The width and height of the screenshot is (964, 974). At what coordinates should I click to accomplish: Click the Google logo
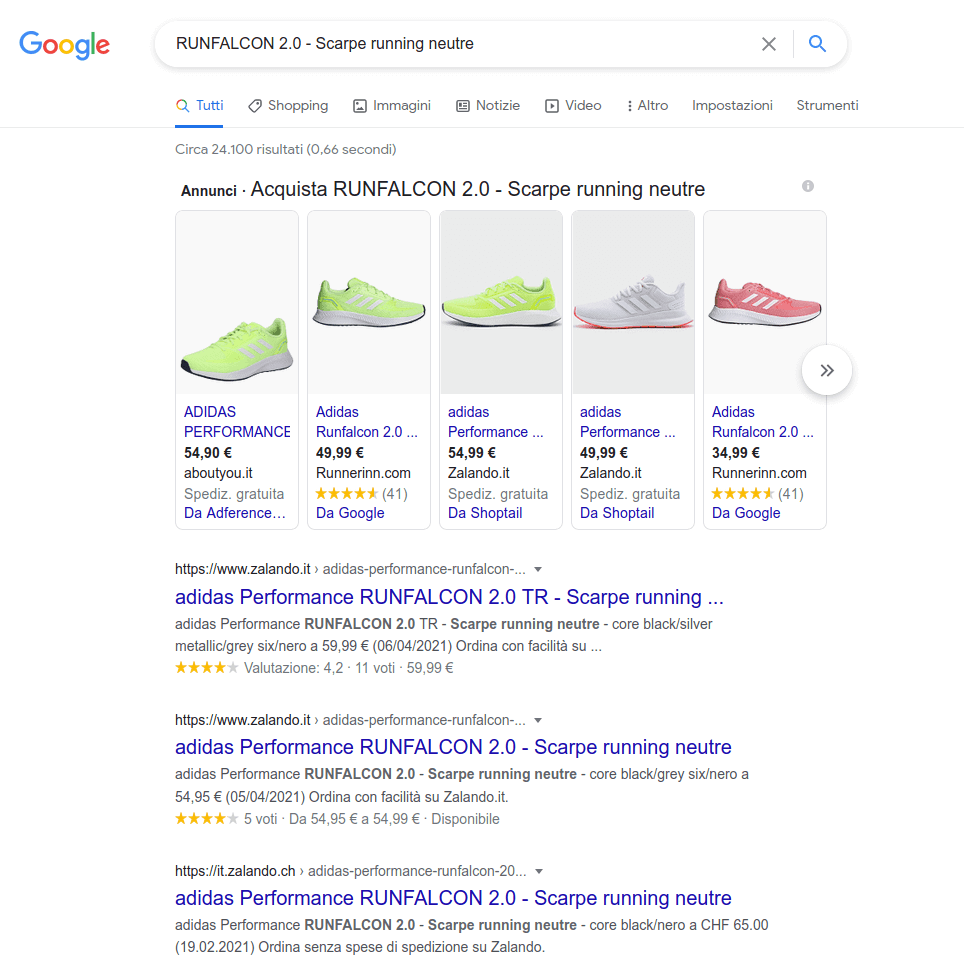click(x=65, y=45)
